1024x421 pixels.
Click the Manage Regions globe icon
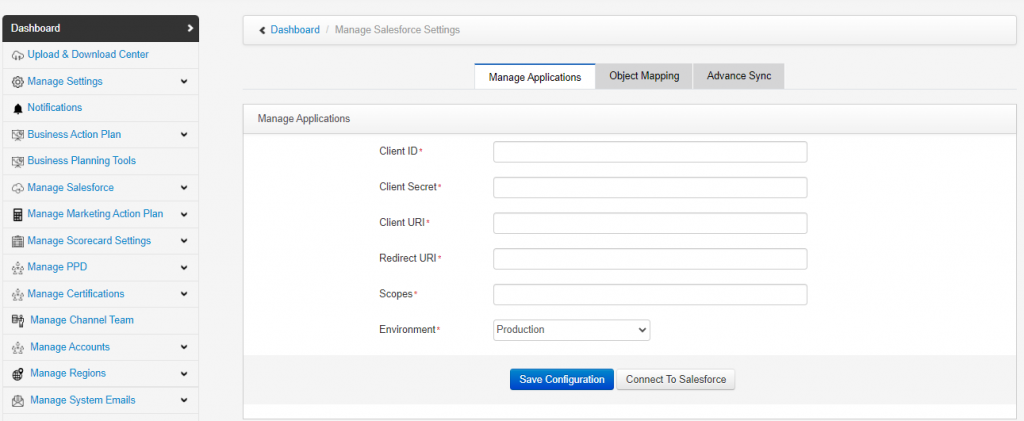18,374
